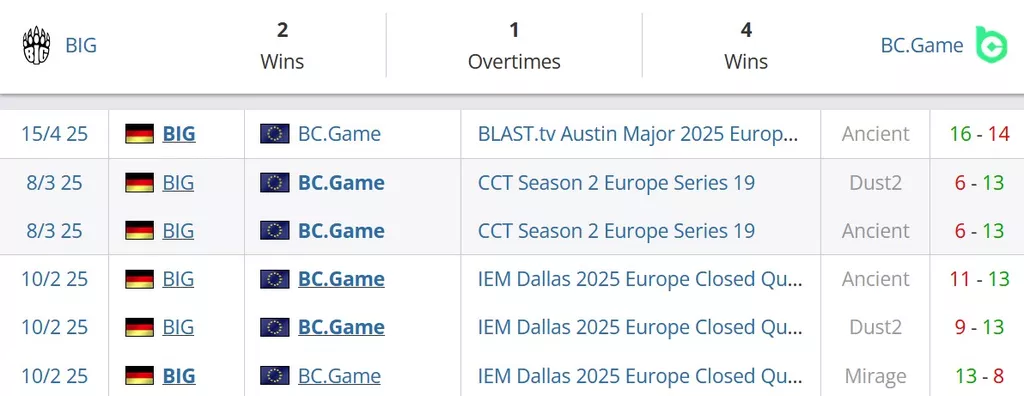
Task: Click bold BC.Game link in CCT Ancient row
Action: coord(341,231)
